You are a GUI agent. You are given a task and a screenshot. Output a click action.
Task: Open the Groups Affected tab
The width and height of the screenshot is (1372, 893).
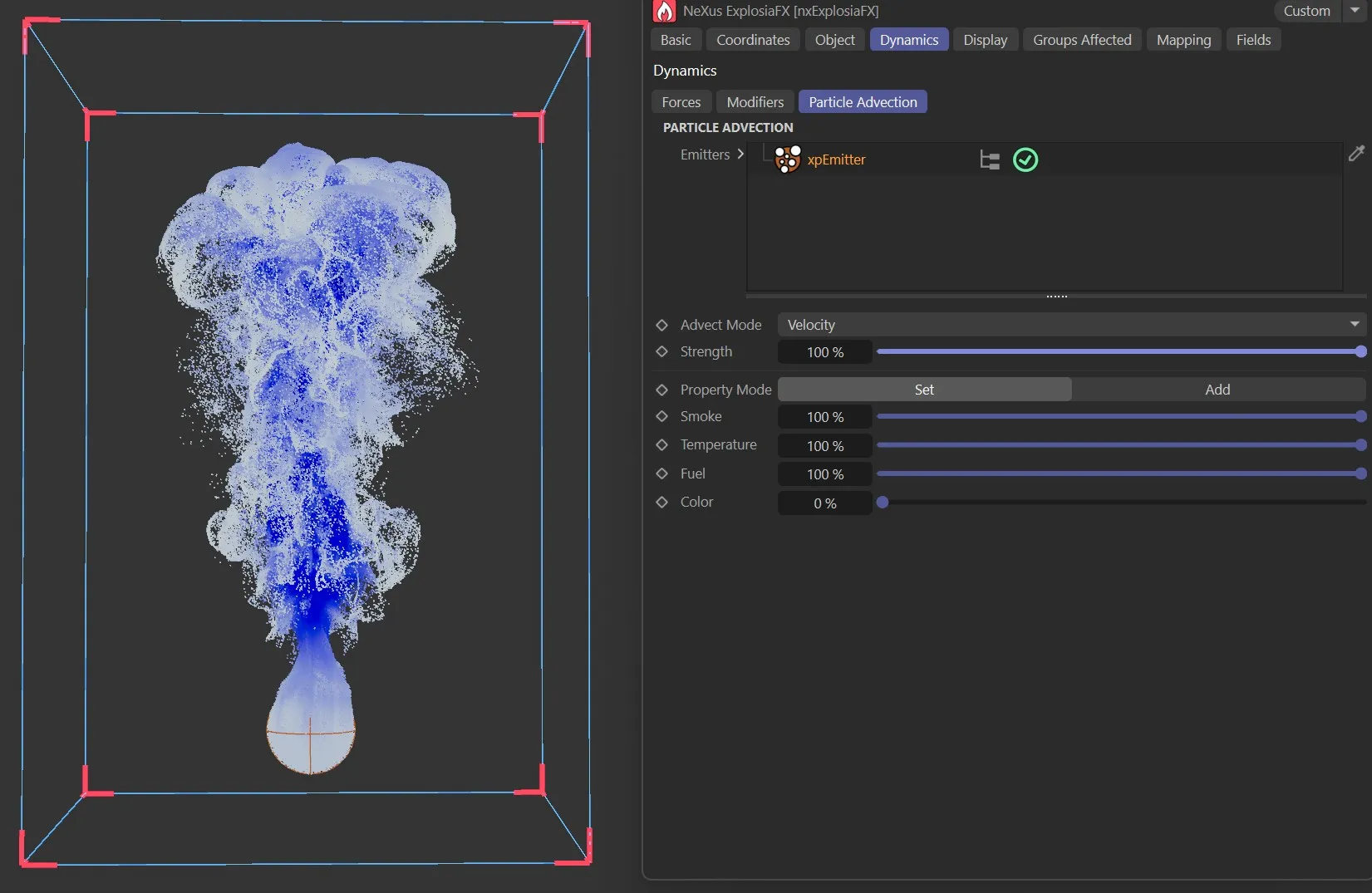(x=1081, y=39)
